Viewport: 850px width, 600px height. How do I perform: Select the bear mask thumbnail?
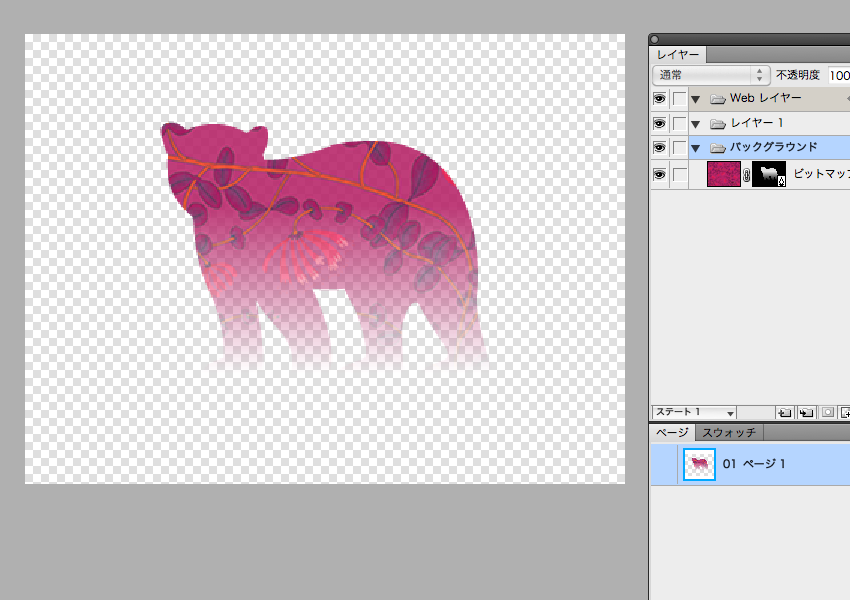coord(769,174)
